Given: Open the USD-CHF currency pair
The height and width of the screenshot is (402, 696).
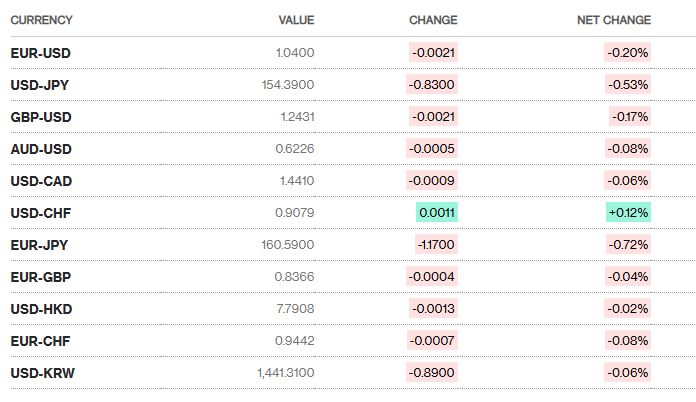Looking at the screenshot, I should tap(40, 213).
